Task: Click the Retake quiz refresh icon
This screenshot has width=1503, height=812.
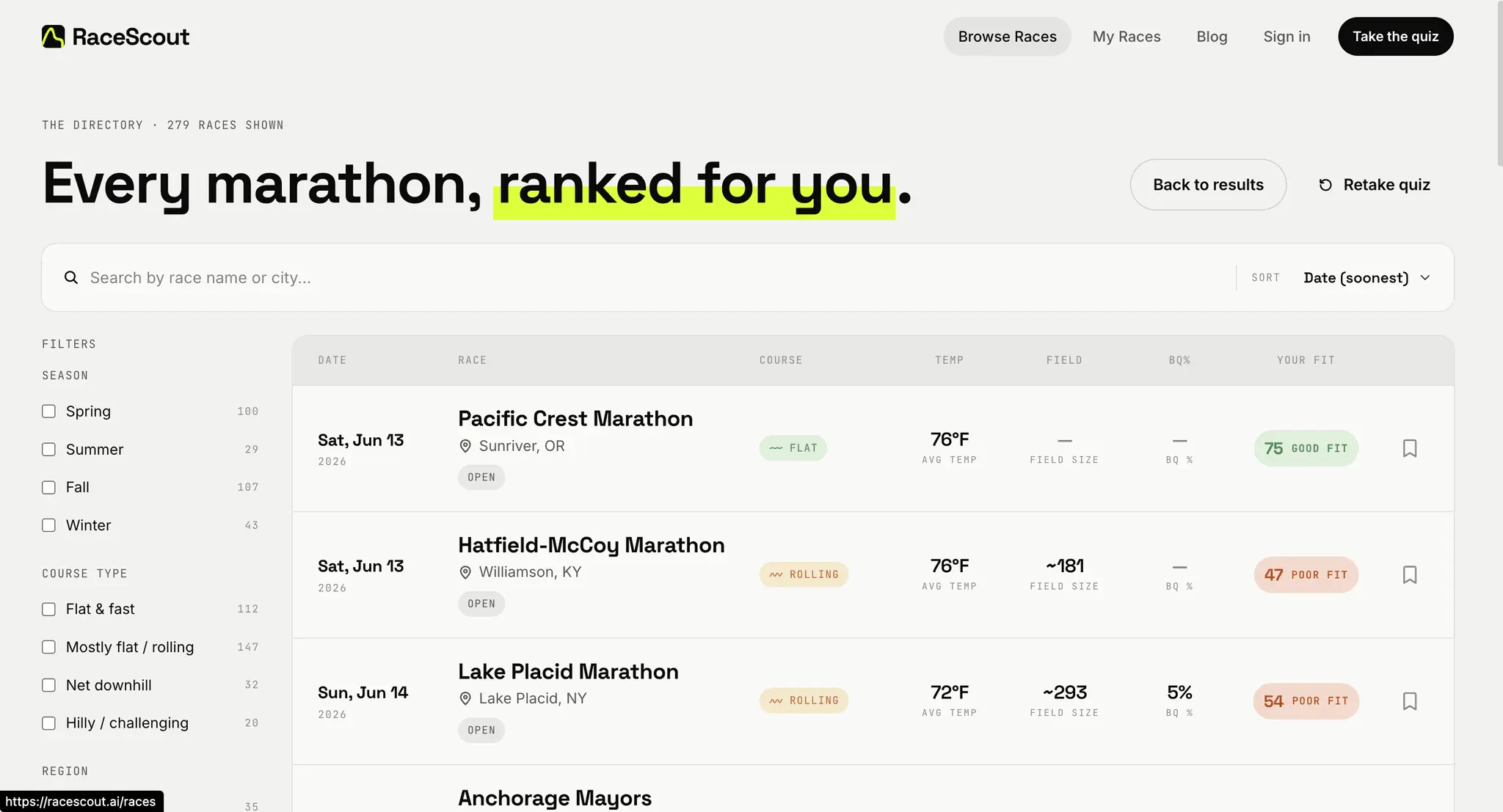Action: click(1325, 185)
